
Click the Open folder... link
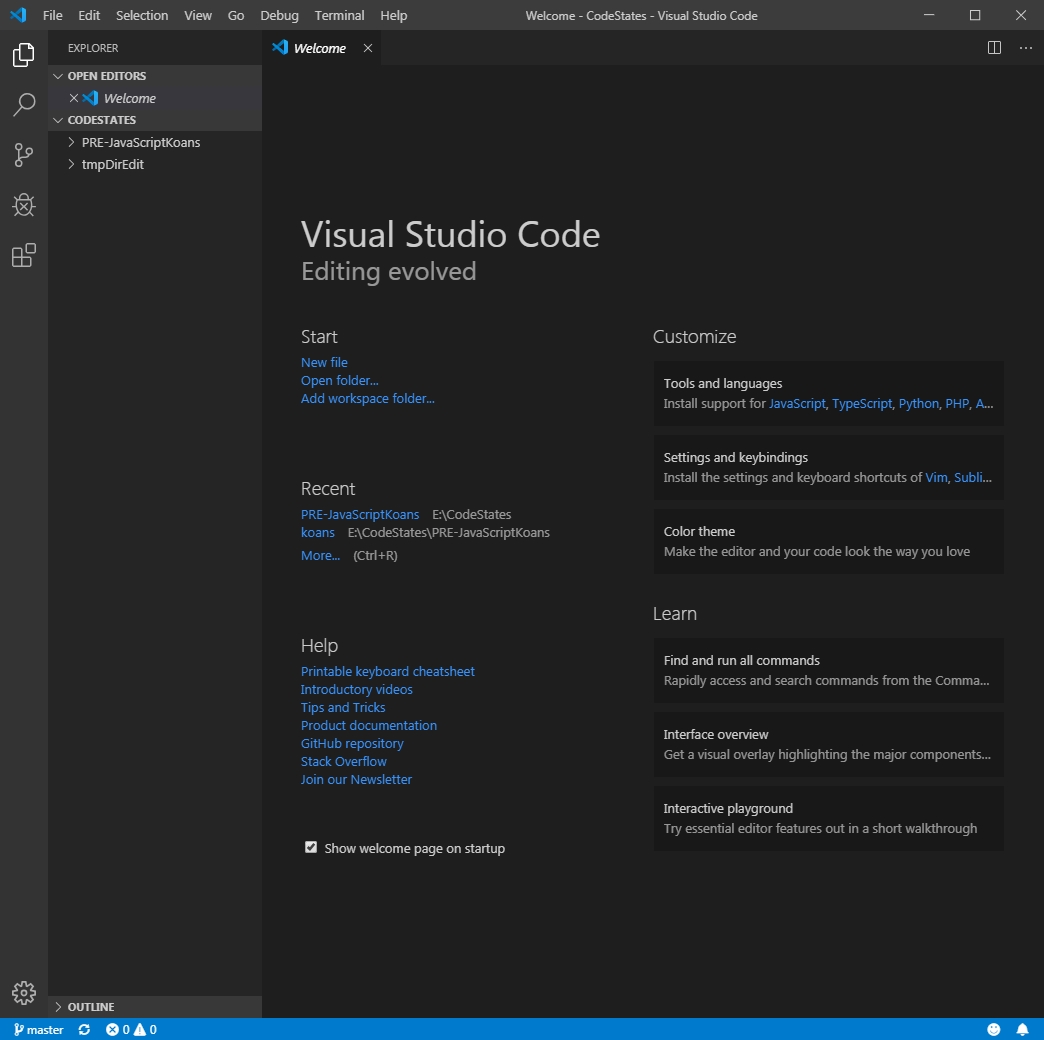point(340,380)
